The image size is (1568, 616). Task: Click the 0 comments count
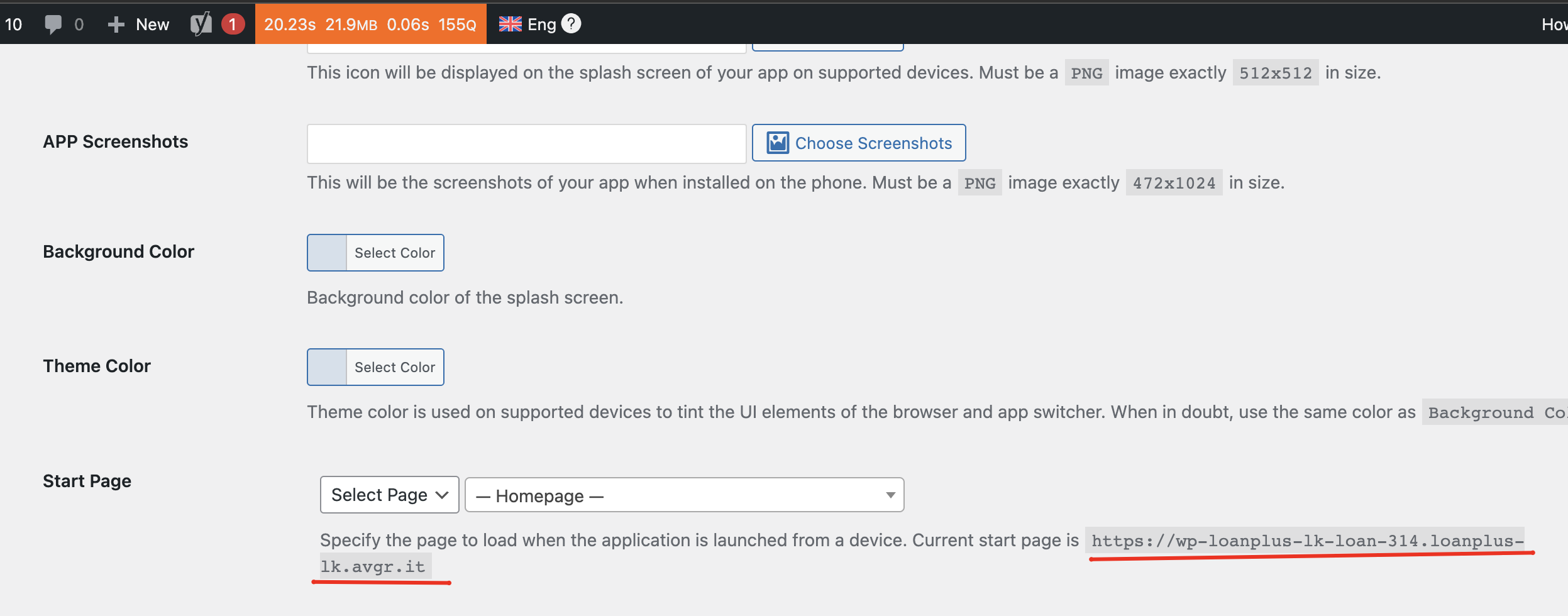[79, 25]
